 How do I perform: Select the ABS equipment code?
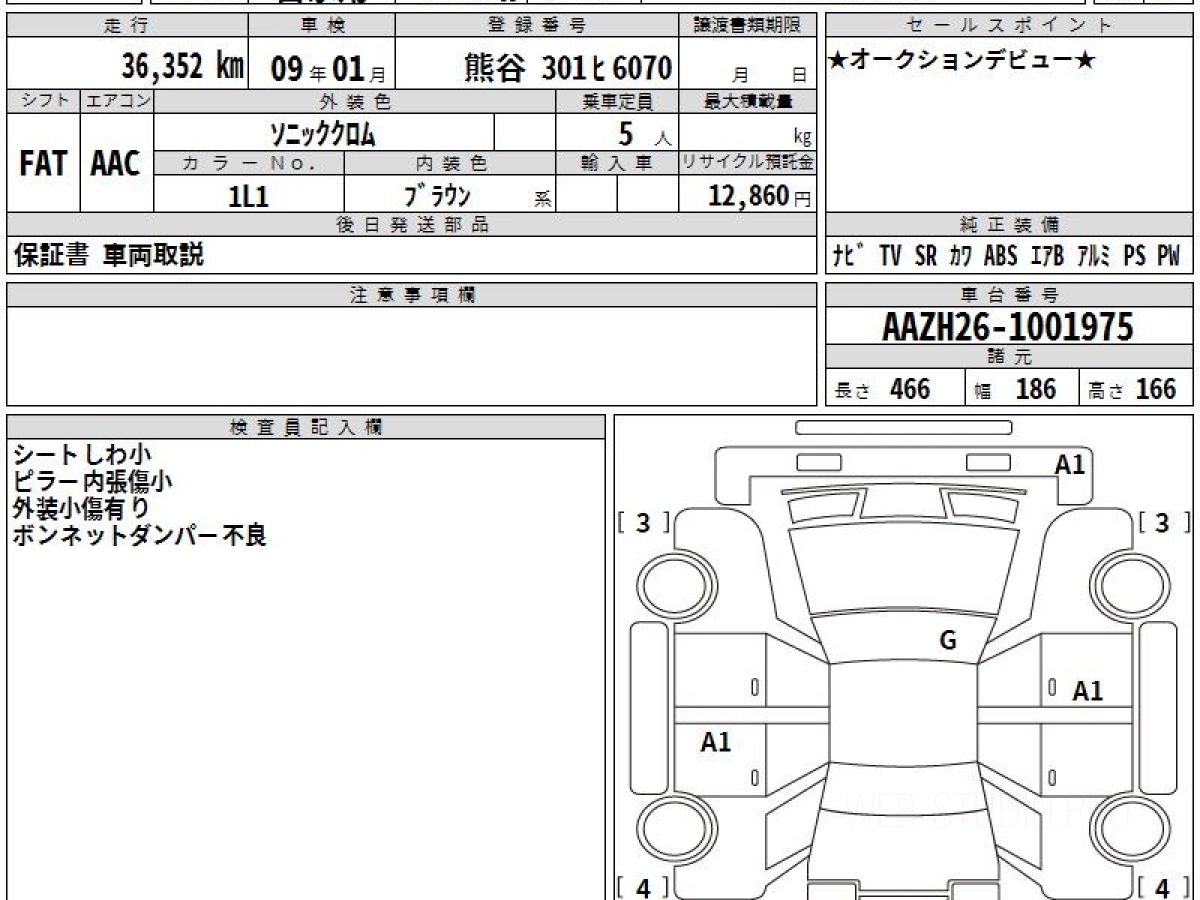coord(1000,256)
